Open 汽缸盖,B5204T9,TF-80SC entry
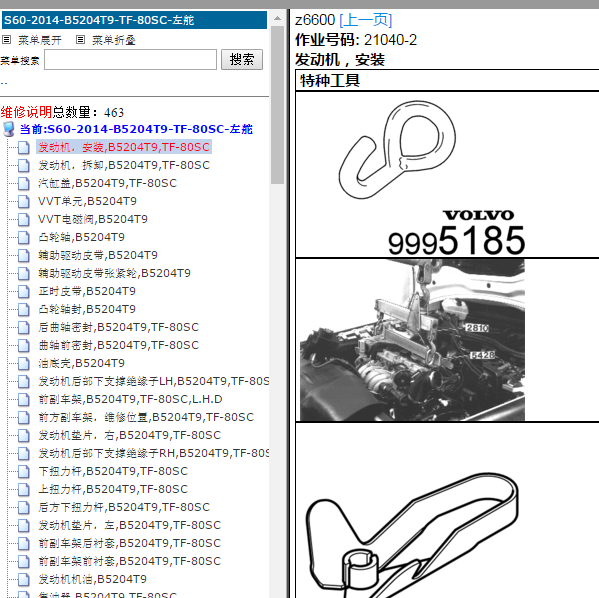599x598 pixels. point(107,183)
